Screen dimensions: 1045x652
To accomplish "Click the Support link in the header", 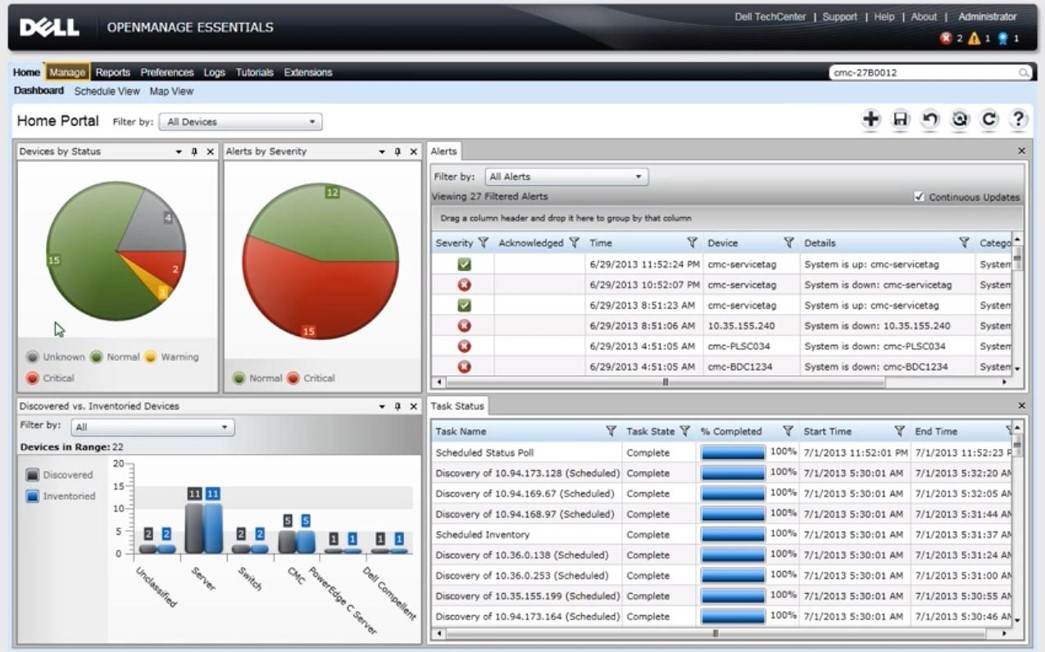I will tap(839, 17).
